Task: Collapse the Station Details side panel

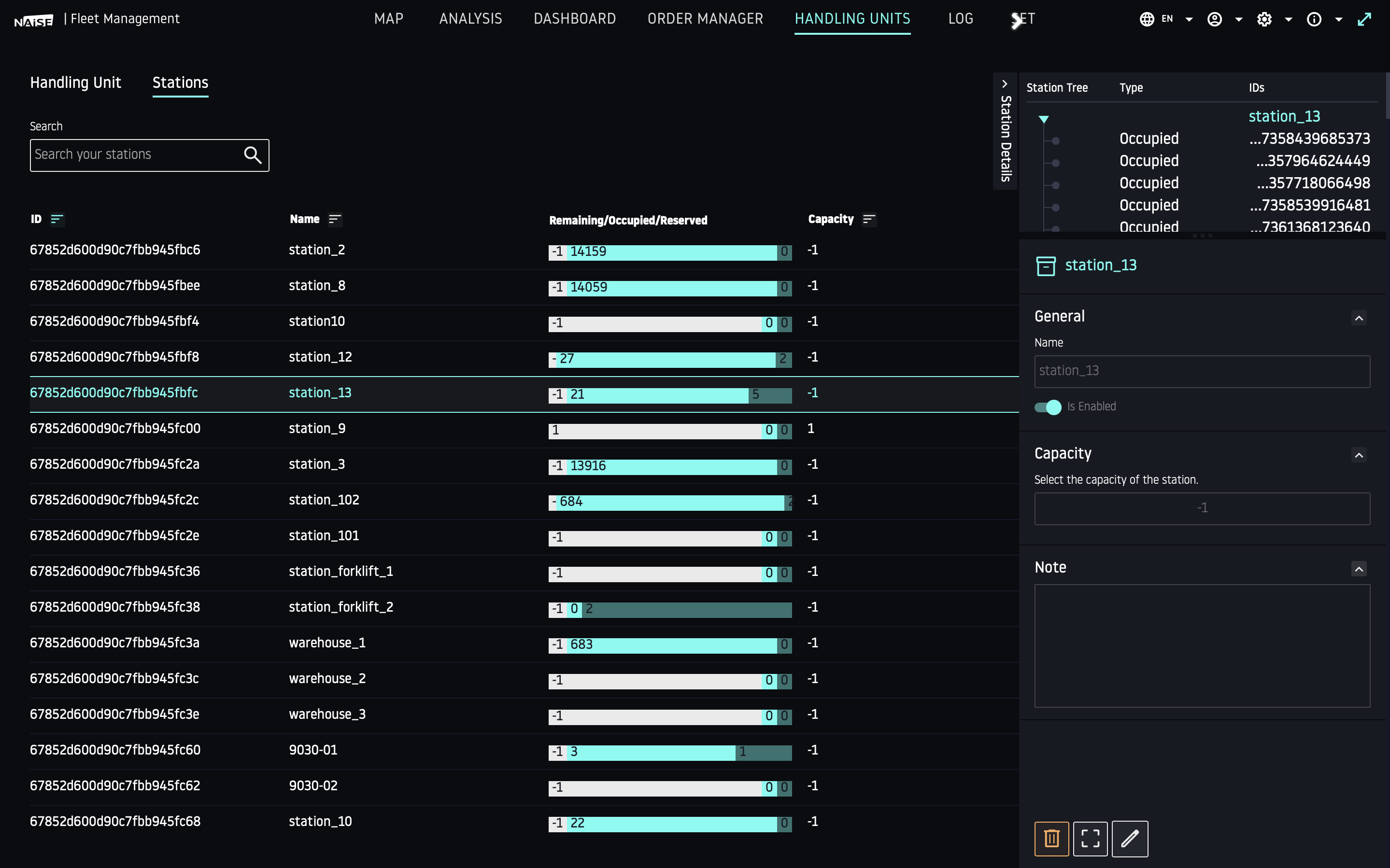Action: click(x=1005, y=84)
